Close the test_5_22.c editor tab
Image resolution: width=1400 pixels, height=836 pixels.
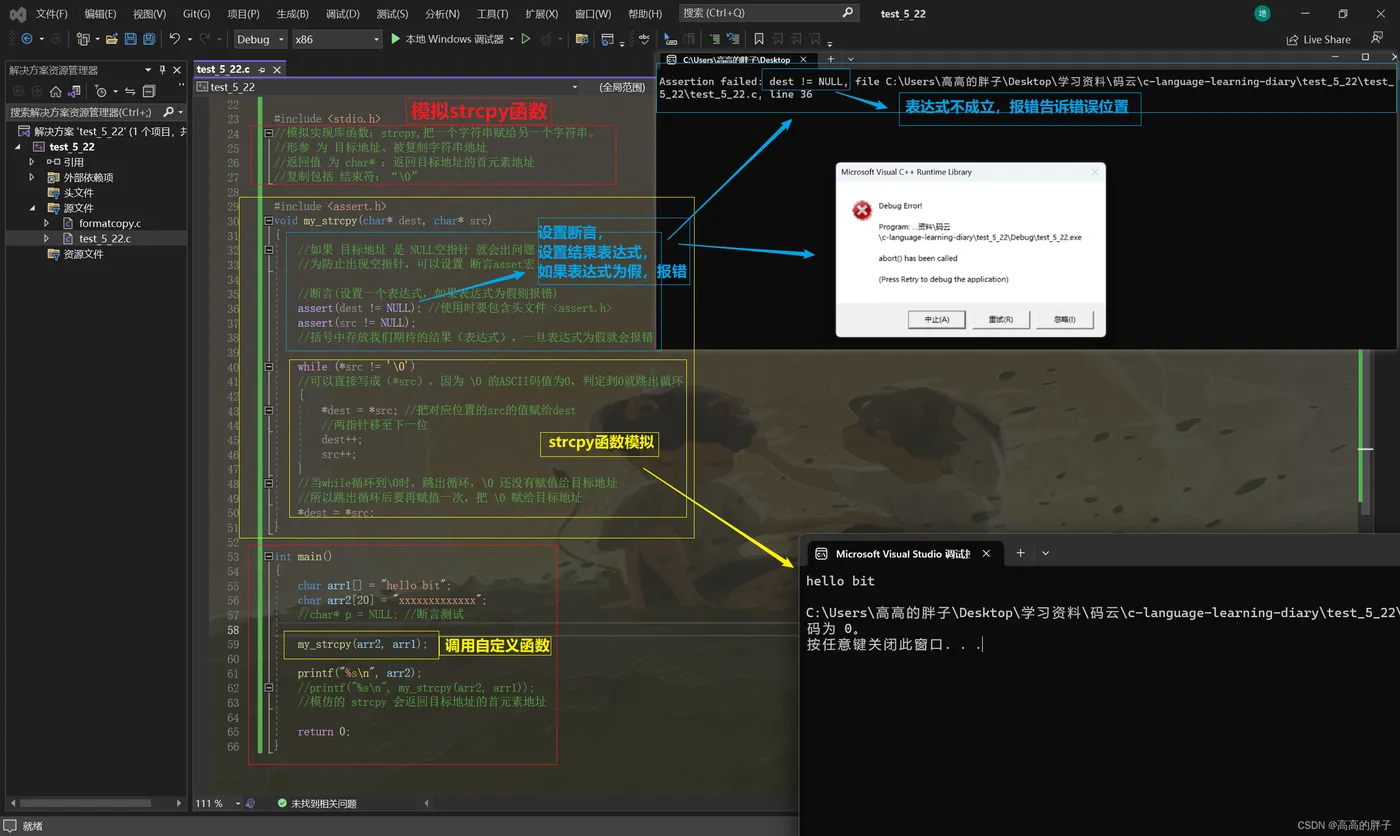276,70
